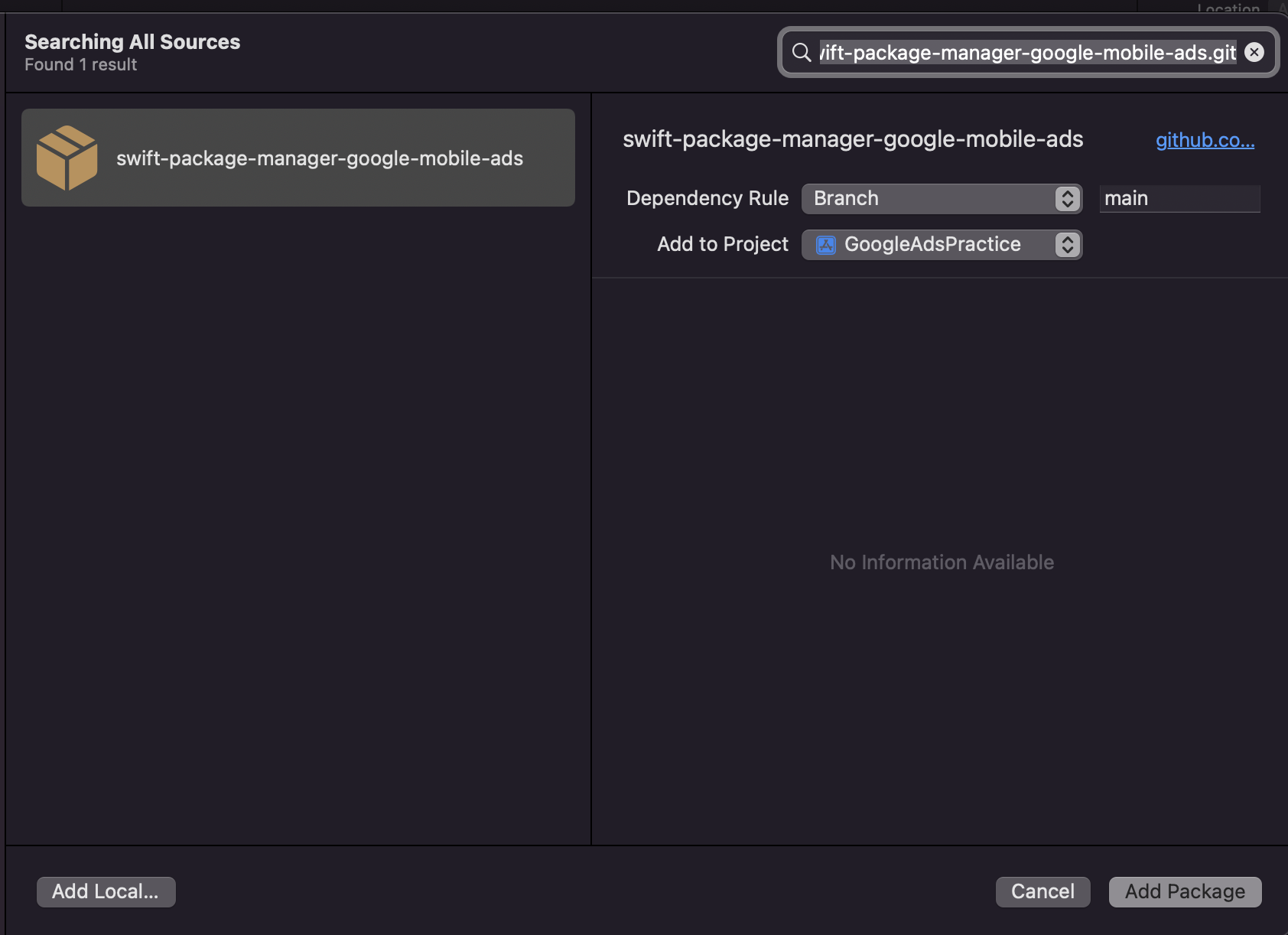Select swift-package-manager-google-mobile-ads result row
The height and width of the screenshot is (935, 1288).
[298, 158]
